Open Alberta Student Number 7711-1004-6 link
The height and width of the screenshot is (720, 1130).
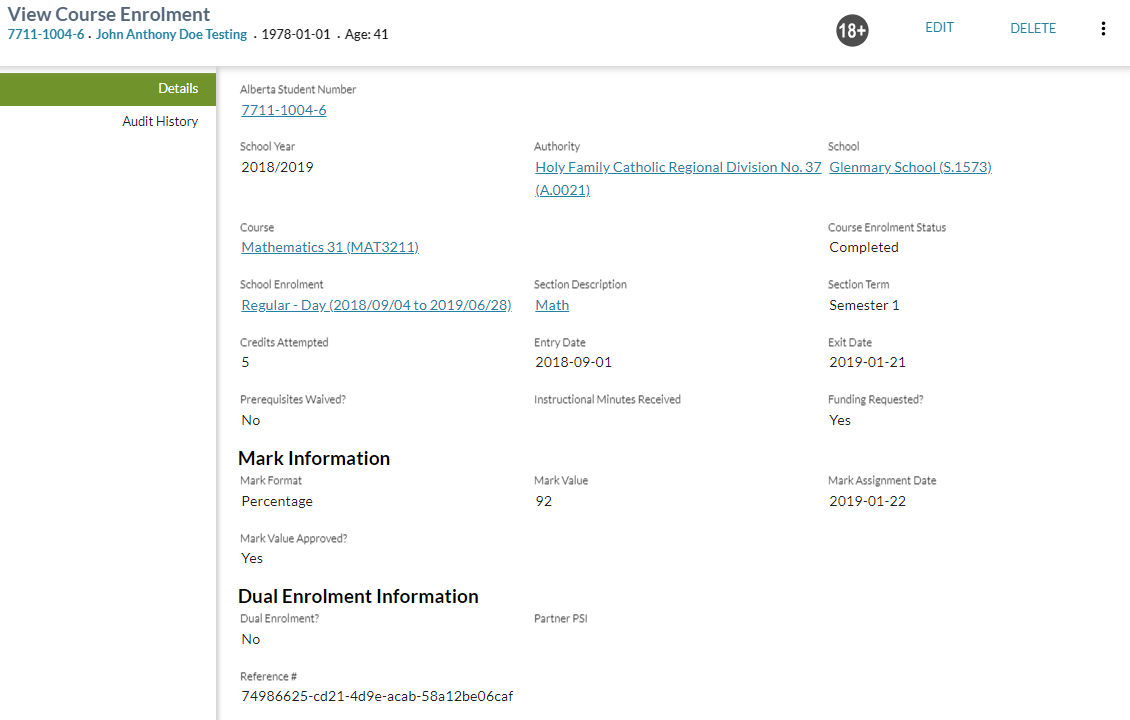pyautogui.click(x=284, y=110)
